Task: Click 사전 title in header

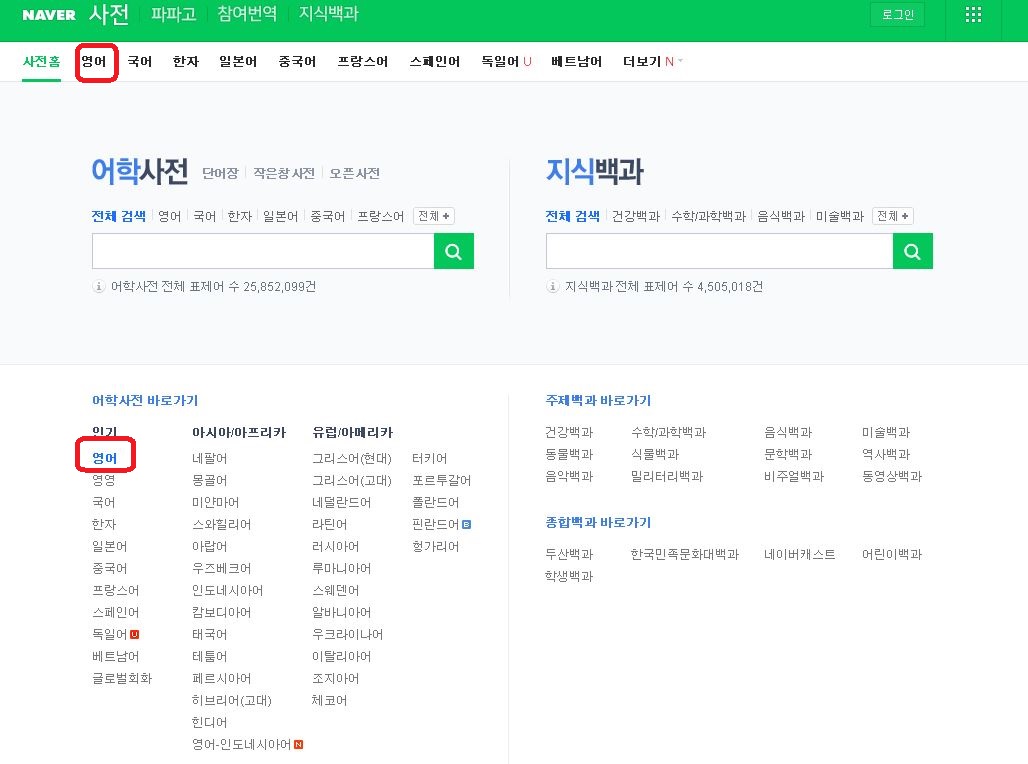Action: 109,14
